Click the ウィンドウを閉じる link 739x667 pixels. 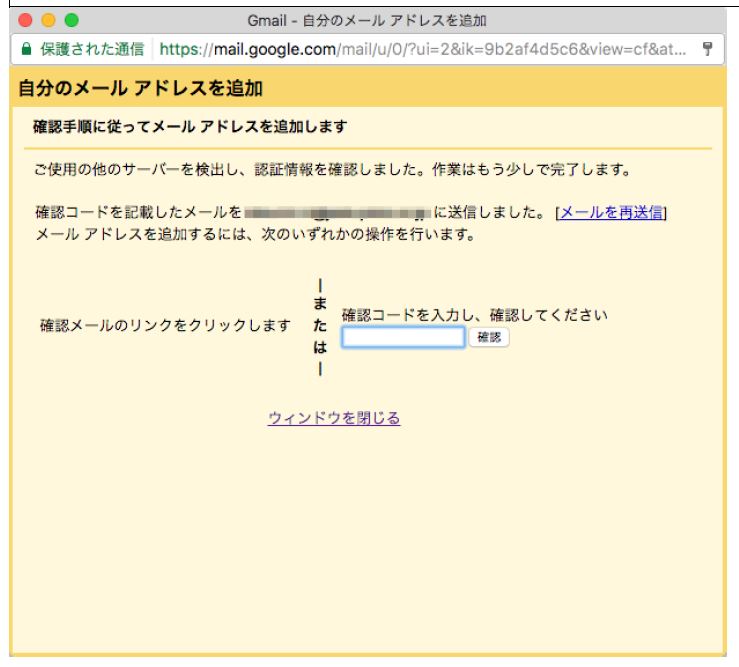coord(334,418)
